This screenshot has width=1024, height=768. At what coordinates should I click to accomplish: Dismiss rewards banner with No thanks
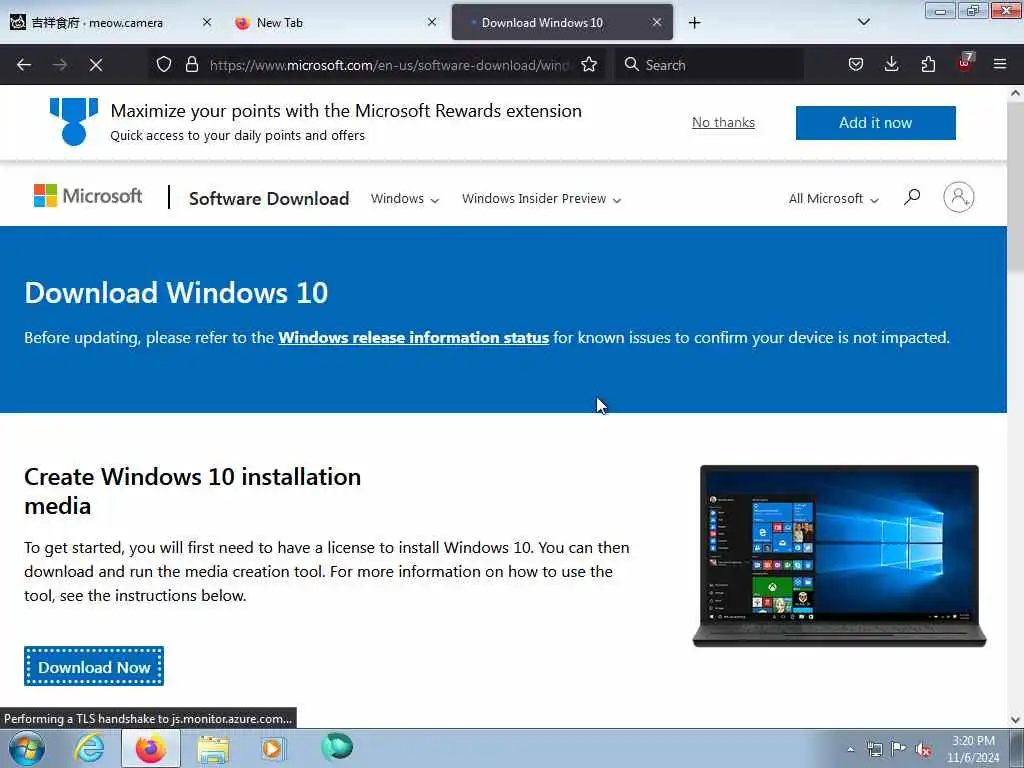click(x=723, y=123)
